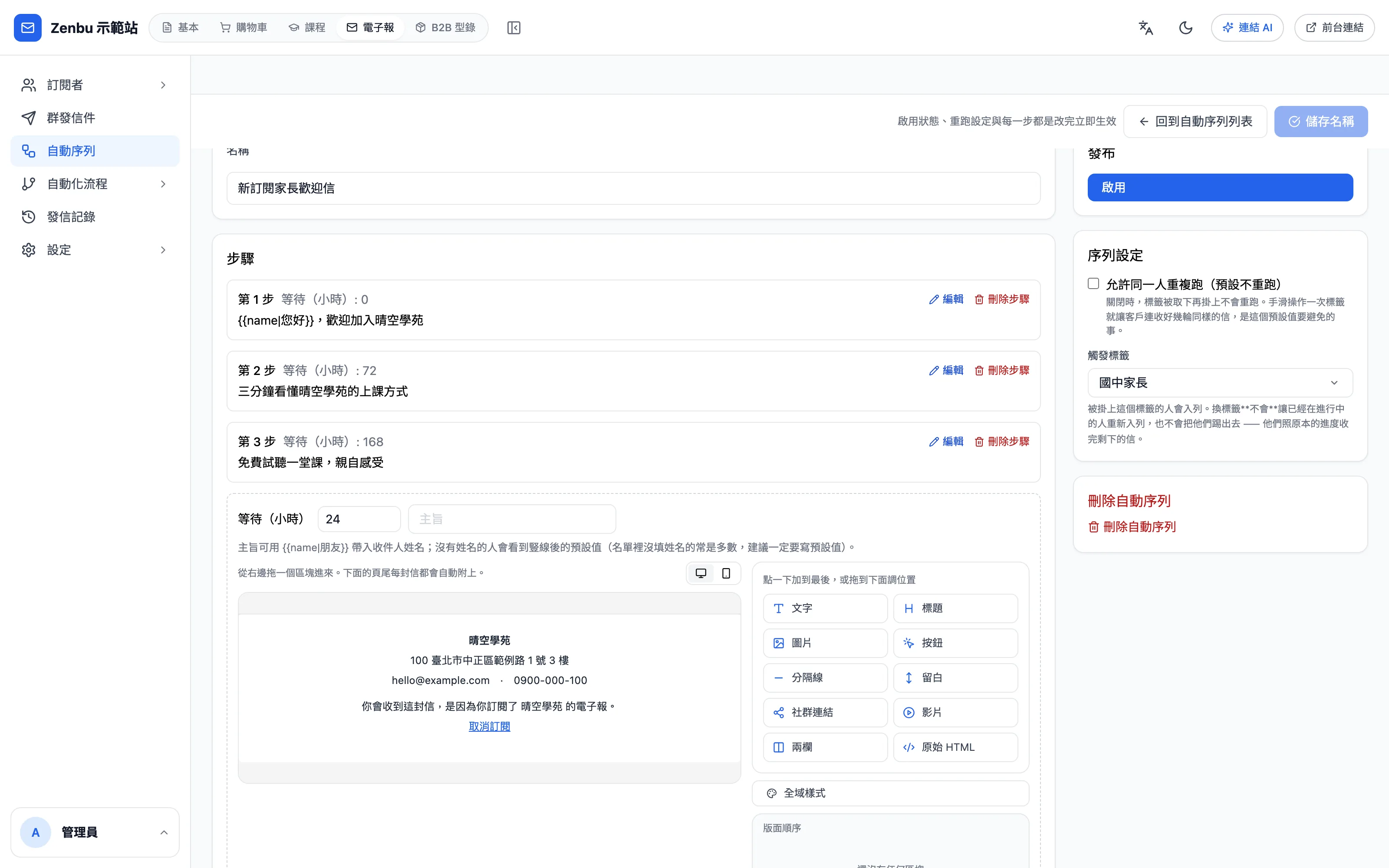Switch to the 基本 tab
This screenshot has width=1389, height=868.
click(180, 27)
